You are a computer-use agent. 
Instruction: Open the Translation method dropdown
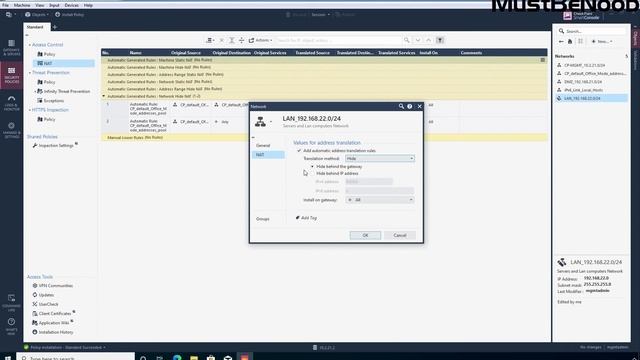(380, 158)
